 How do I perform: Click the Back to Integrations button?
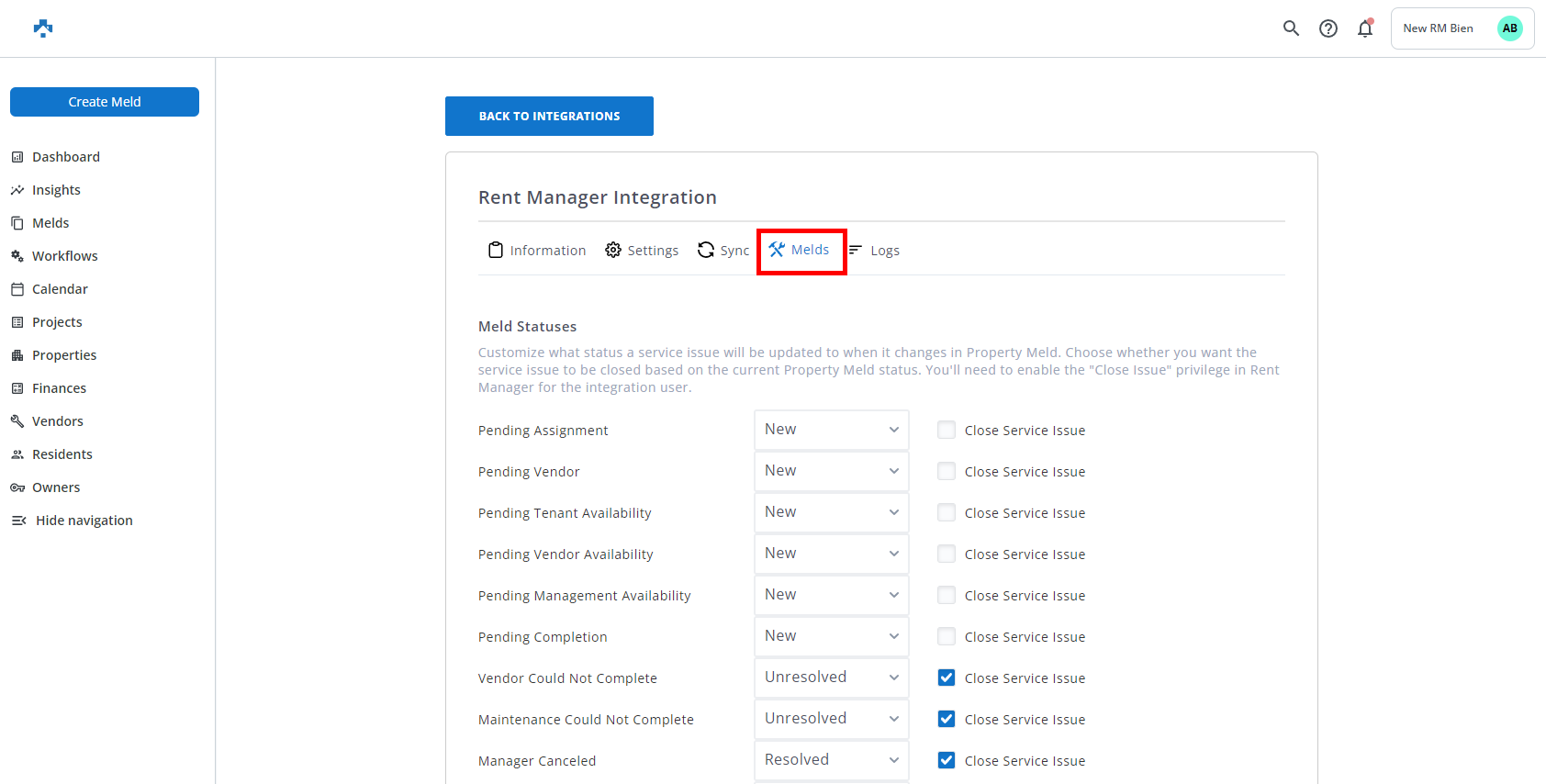click(x=549, y=117)
